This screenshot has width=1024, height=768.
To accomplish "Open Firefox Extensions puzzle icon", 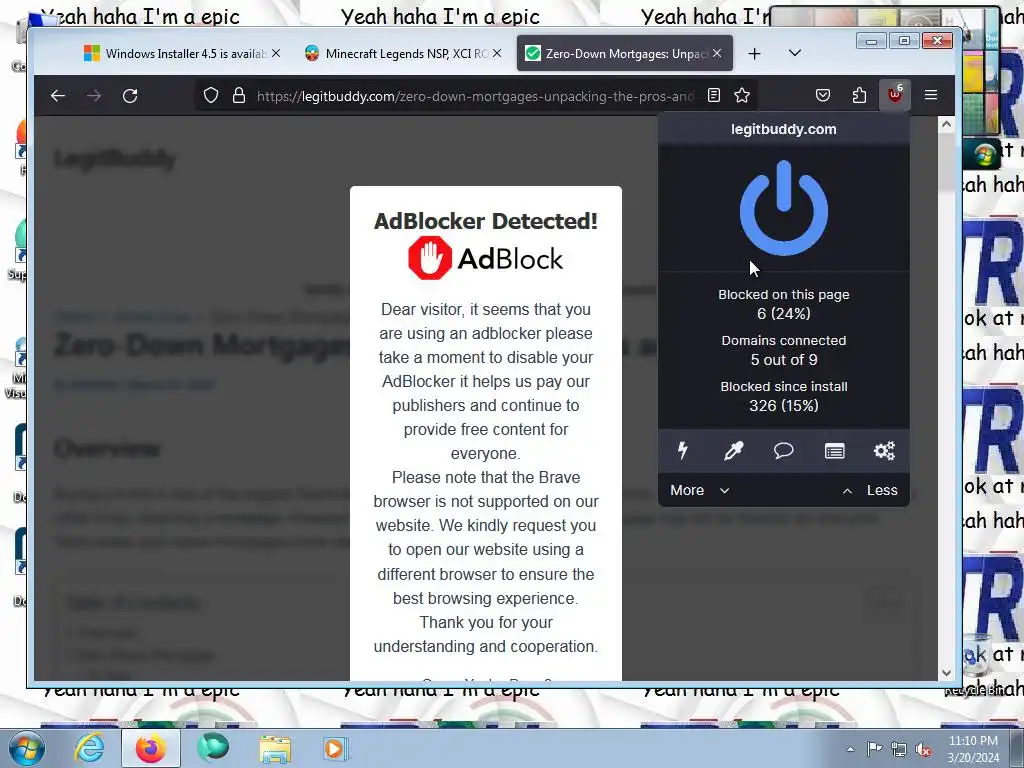I will [859, 95].
